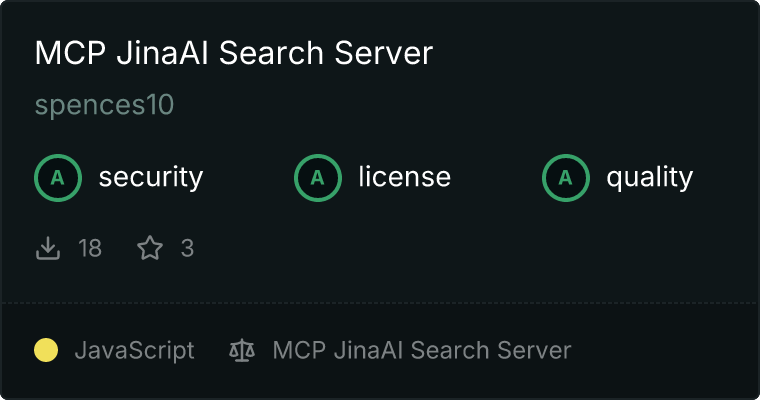760x400 pixels.
Task: Select the yellow JavaScript language dot
Action: [x=46, y=350]
